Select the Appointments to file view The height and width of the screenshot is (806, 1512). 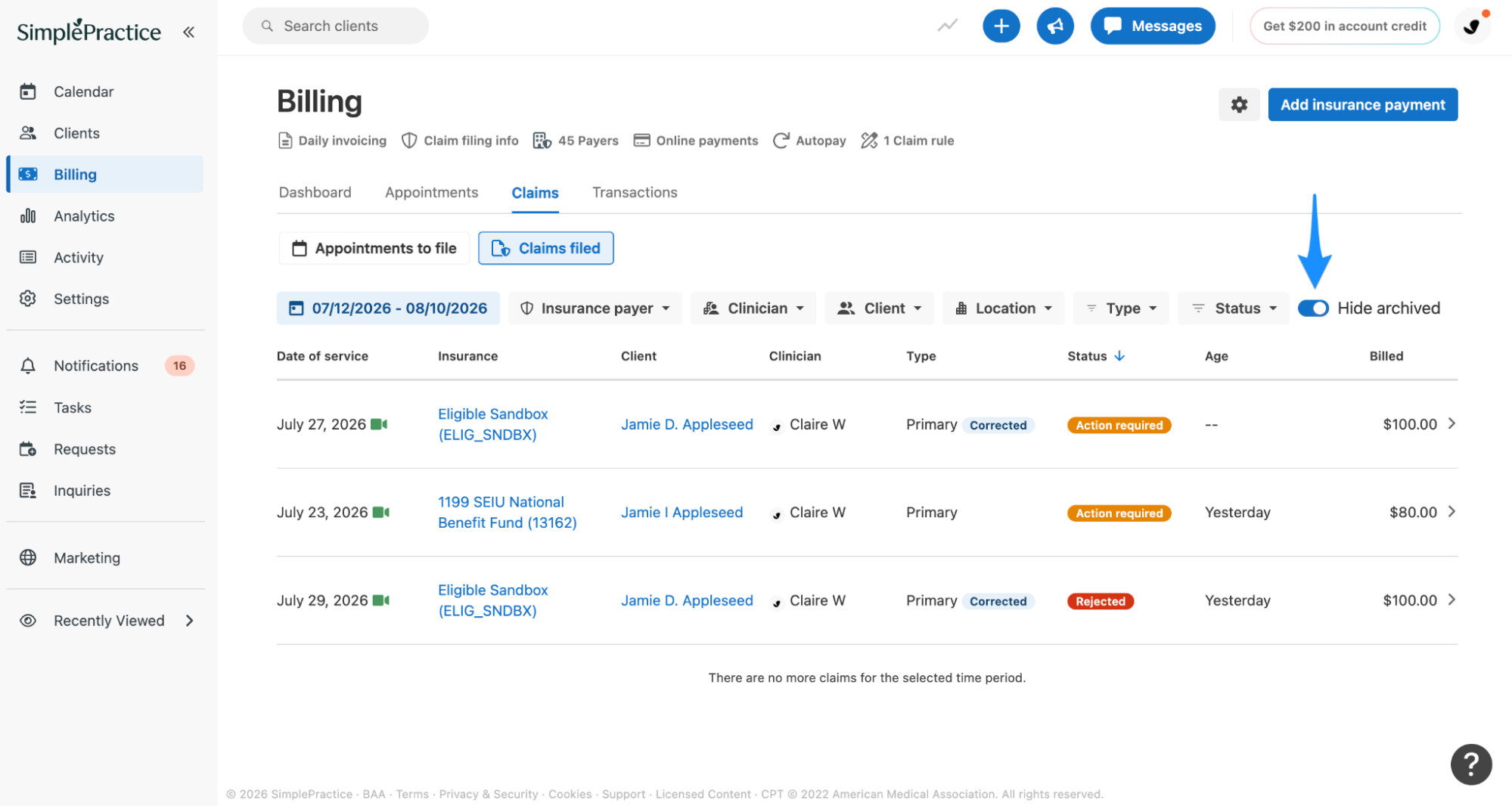click(x=374, y=248)
